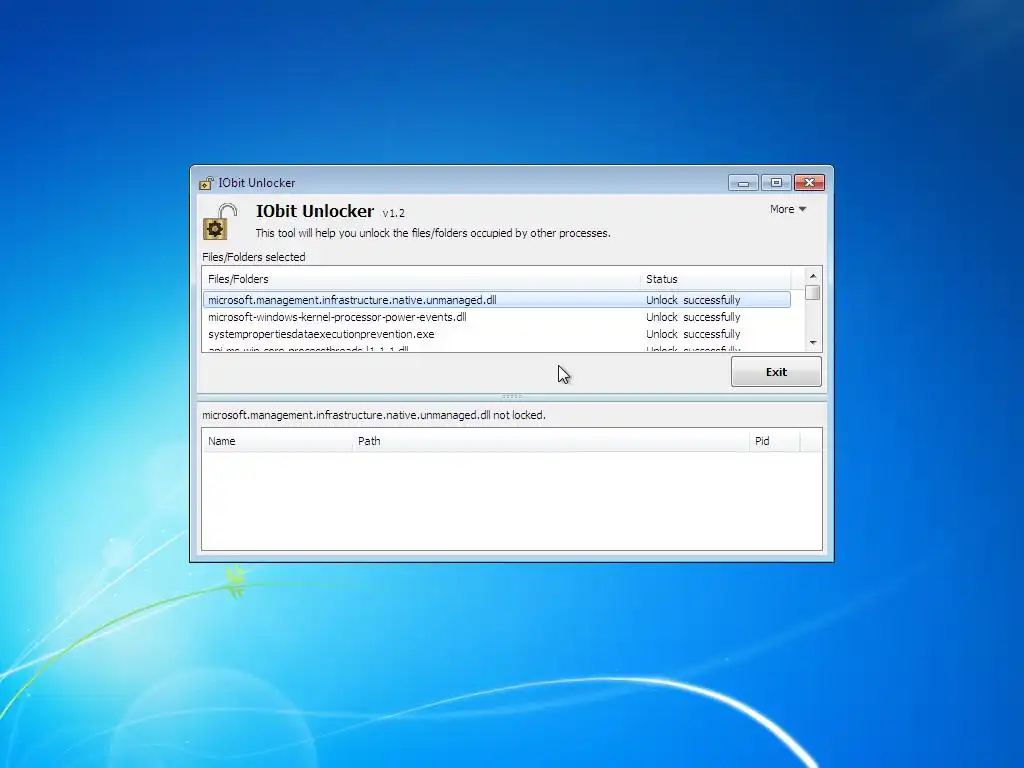Screen dimensions: 1024x768
Task: Select microsoft-windows-kernel-processor-power-events.dll row
Action: (496, 317)
